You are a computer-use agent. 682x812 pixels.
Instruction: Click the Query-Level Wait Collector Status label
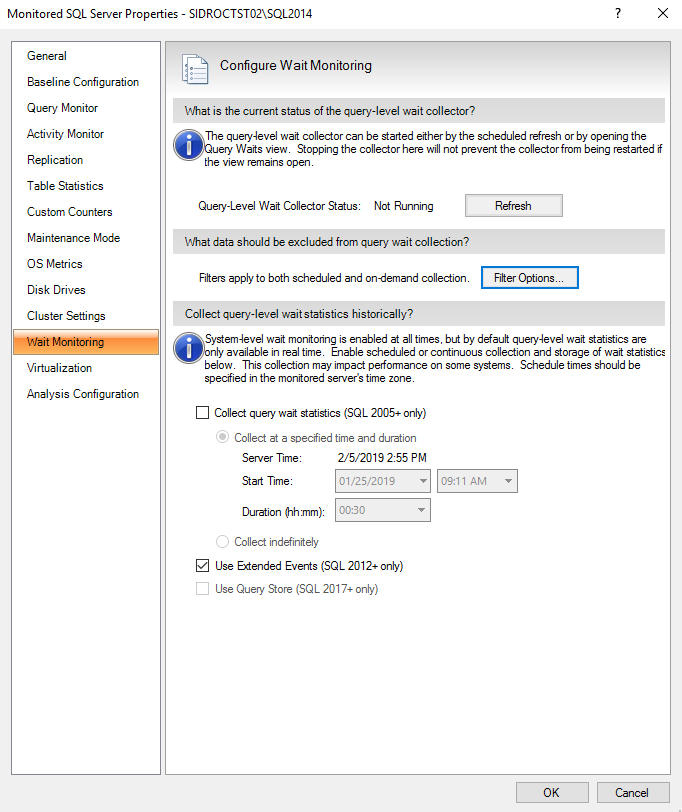(279, 206)
